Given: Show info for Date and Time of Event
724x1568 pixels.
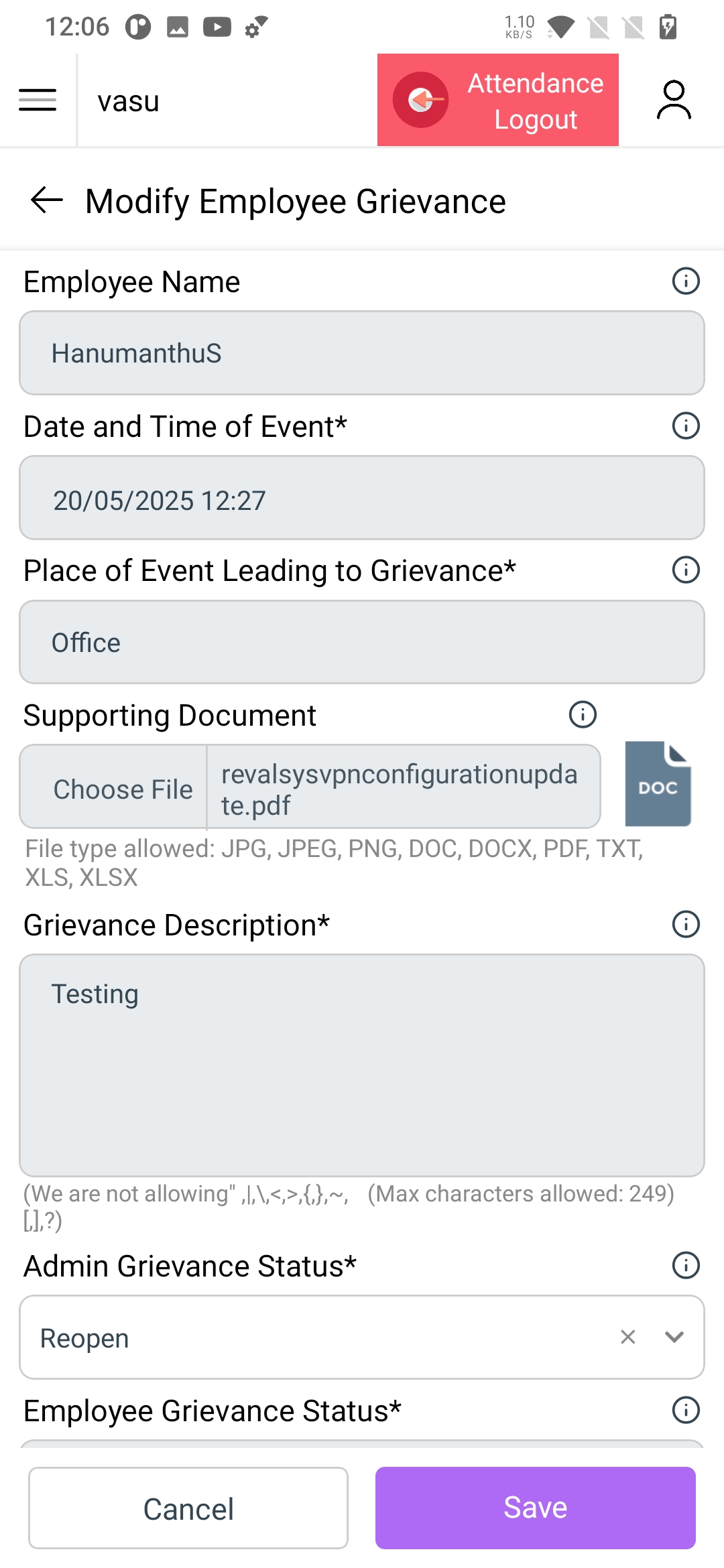Looking at the screenshot, I should coord(685,426).
